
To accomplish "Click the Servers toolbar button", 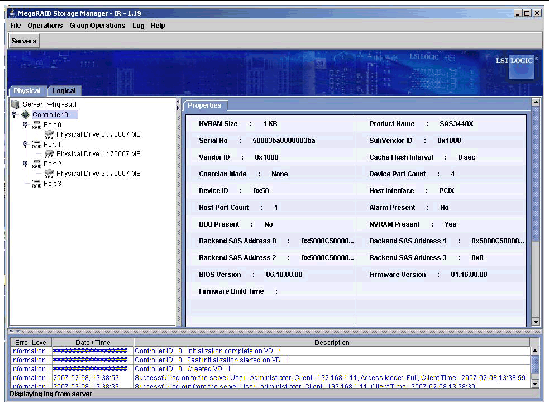I will [24, 41].
